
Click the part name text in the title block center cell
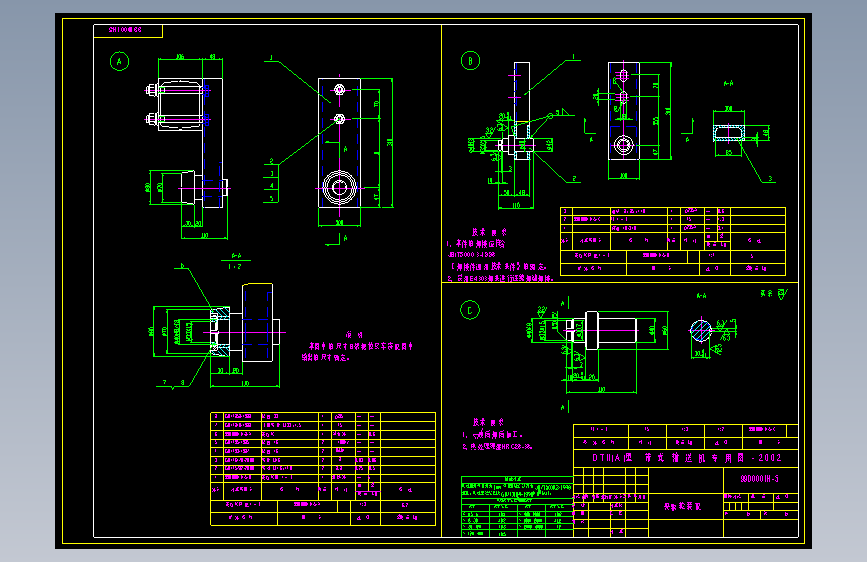tap(682, 507)
